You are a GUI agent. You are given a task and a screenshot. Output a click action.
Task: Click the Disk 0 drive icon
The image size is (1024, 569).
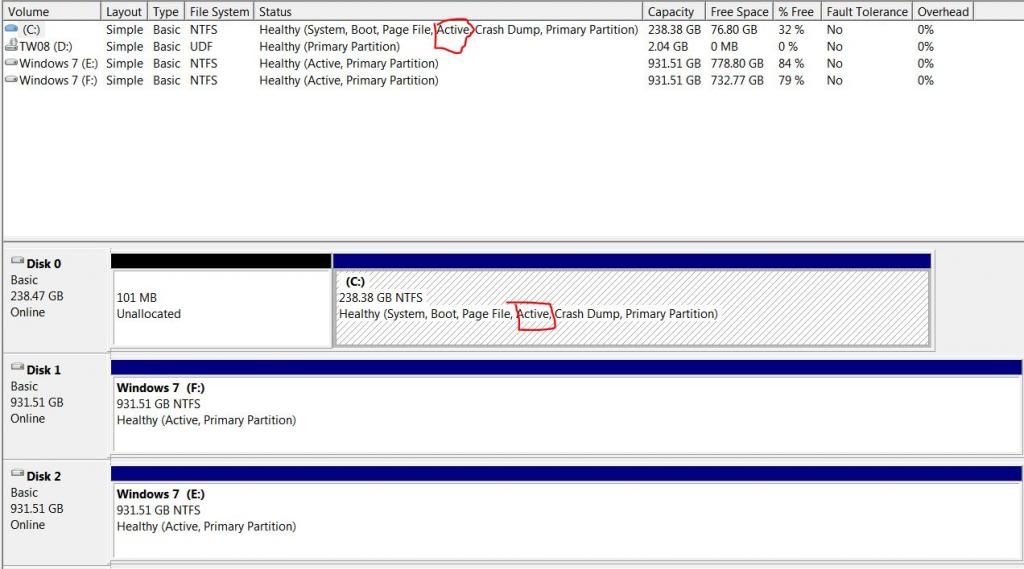(17, 263)
